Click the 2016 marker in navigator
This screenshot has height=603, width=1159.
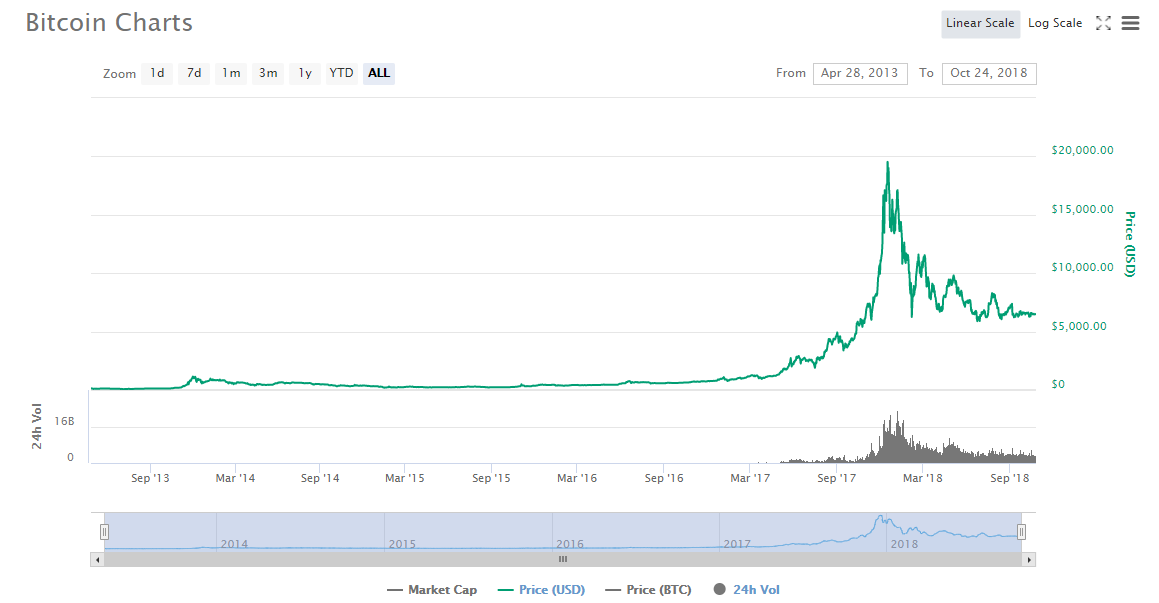click(x=570, y=544)
